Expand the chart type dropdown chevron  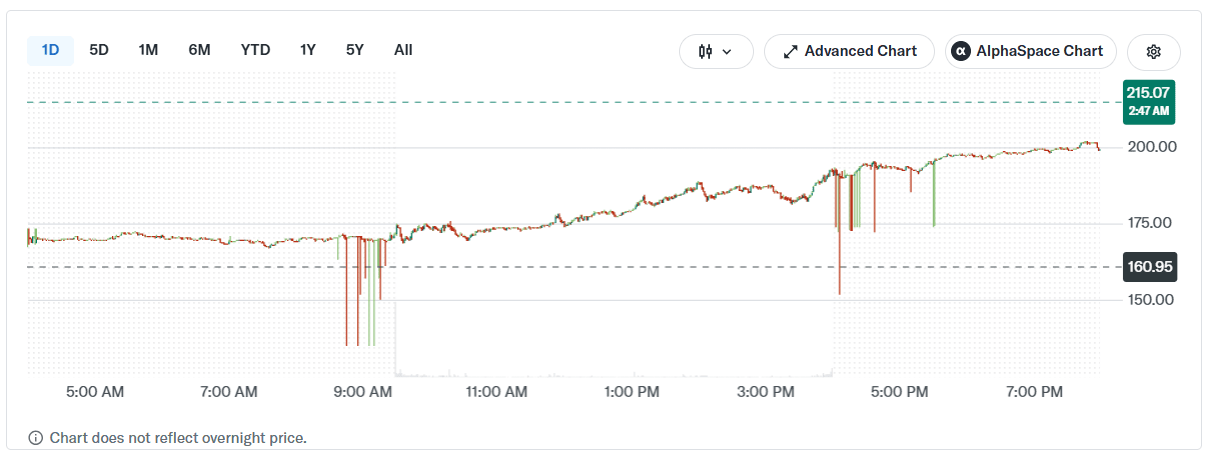(727, 51)
